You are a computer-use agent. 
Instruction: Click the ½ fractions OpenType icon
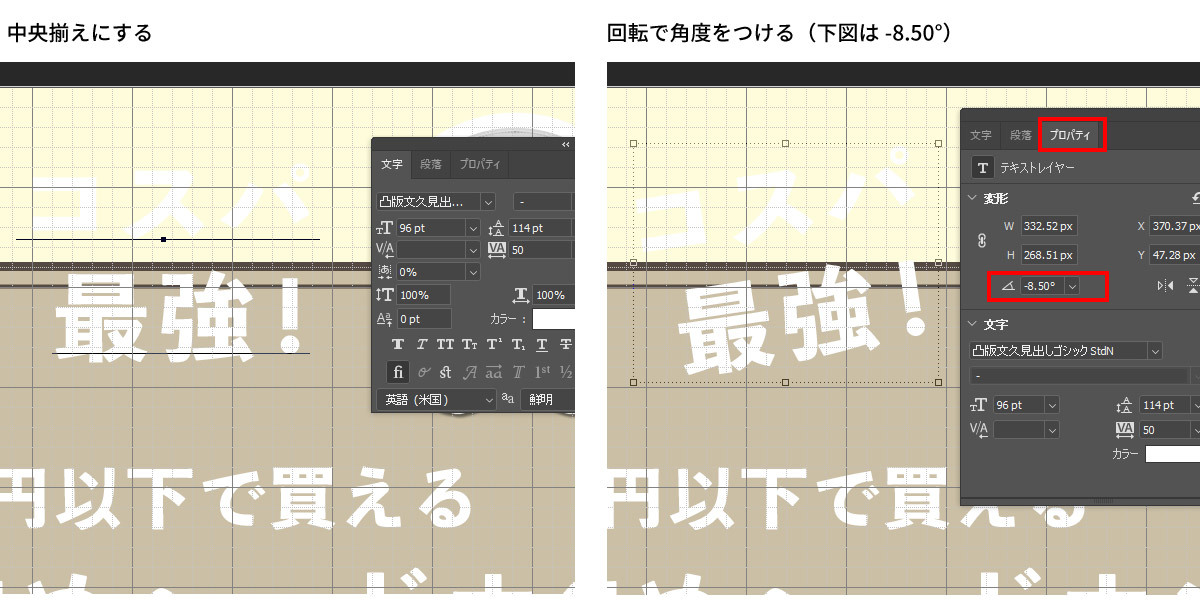pos(566,372)
